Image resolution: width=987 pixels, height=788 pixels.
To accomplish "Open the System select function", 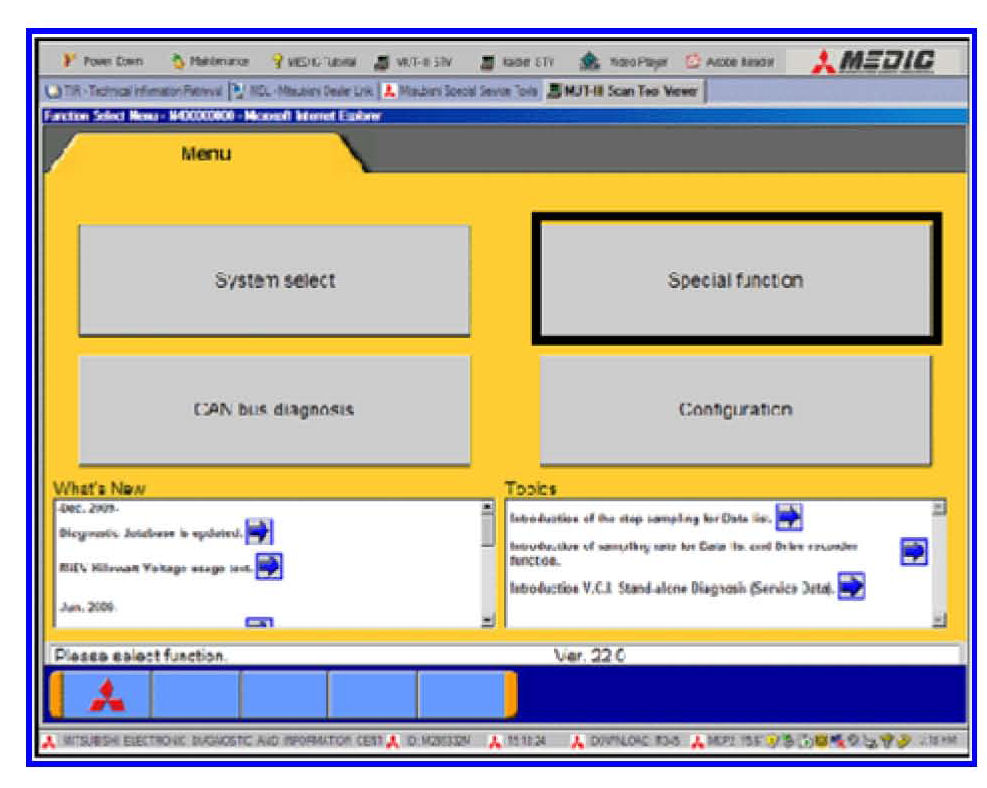I will point(274,281).
